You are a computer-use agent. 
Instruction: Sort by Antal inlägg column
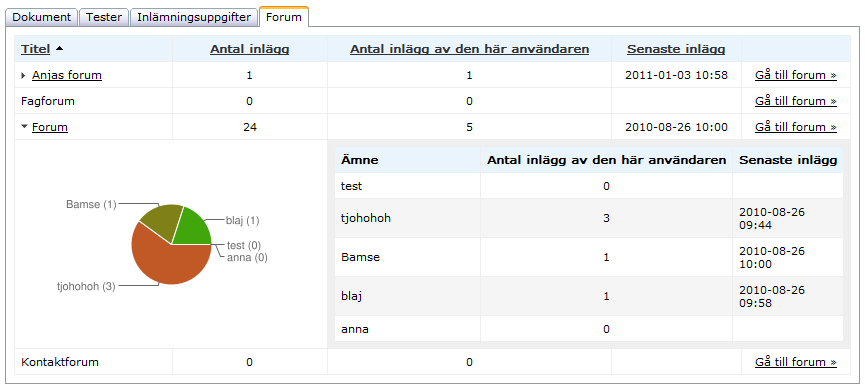click(249, 49)
